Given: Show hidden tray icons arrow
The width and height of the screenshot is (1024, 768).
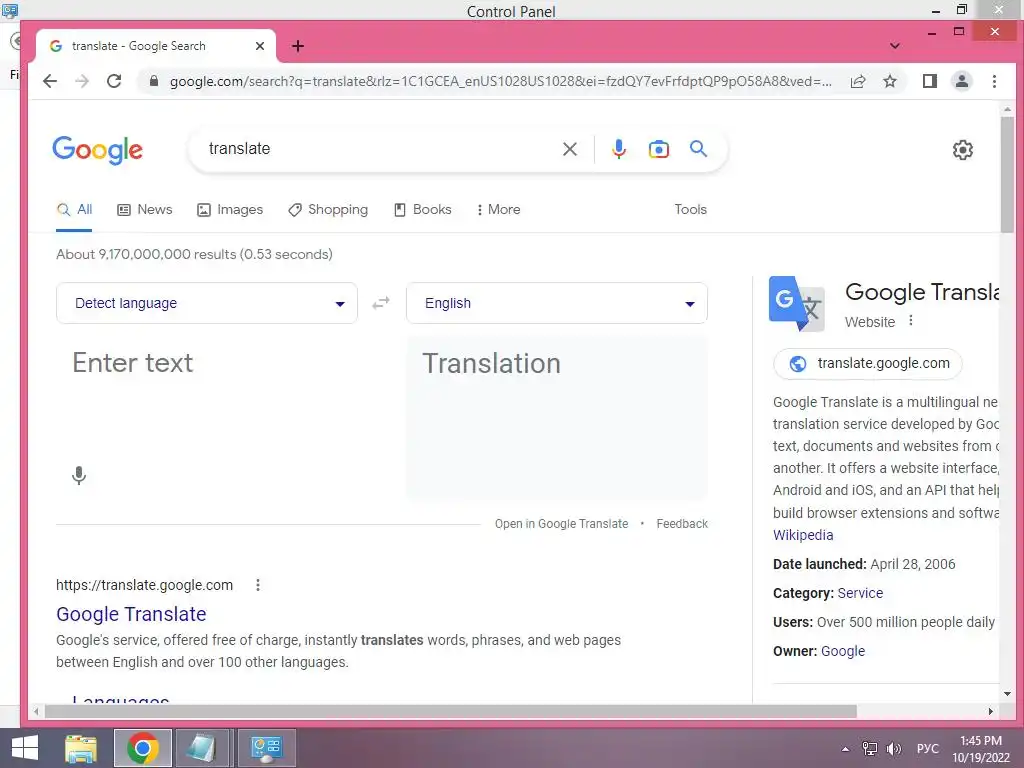Looking at the screenshot, I should [x=846, y=749].
